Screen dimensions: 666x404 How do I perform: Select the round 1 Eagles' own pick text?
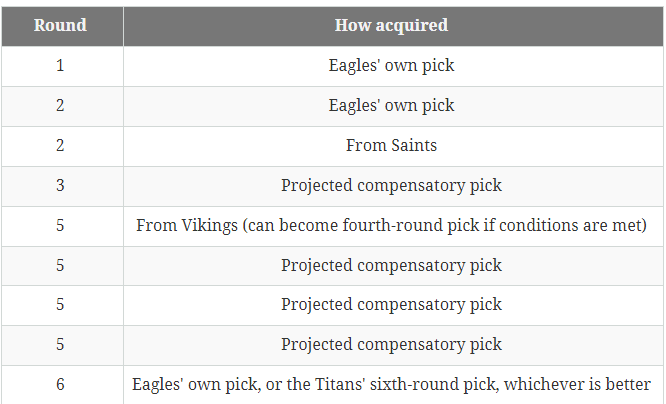[x=391, y=66]
